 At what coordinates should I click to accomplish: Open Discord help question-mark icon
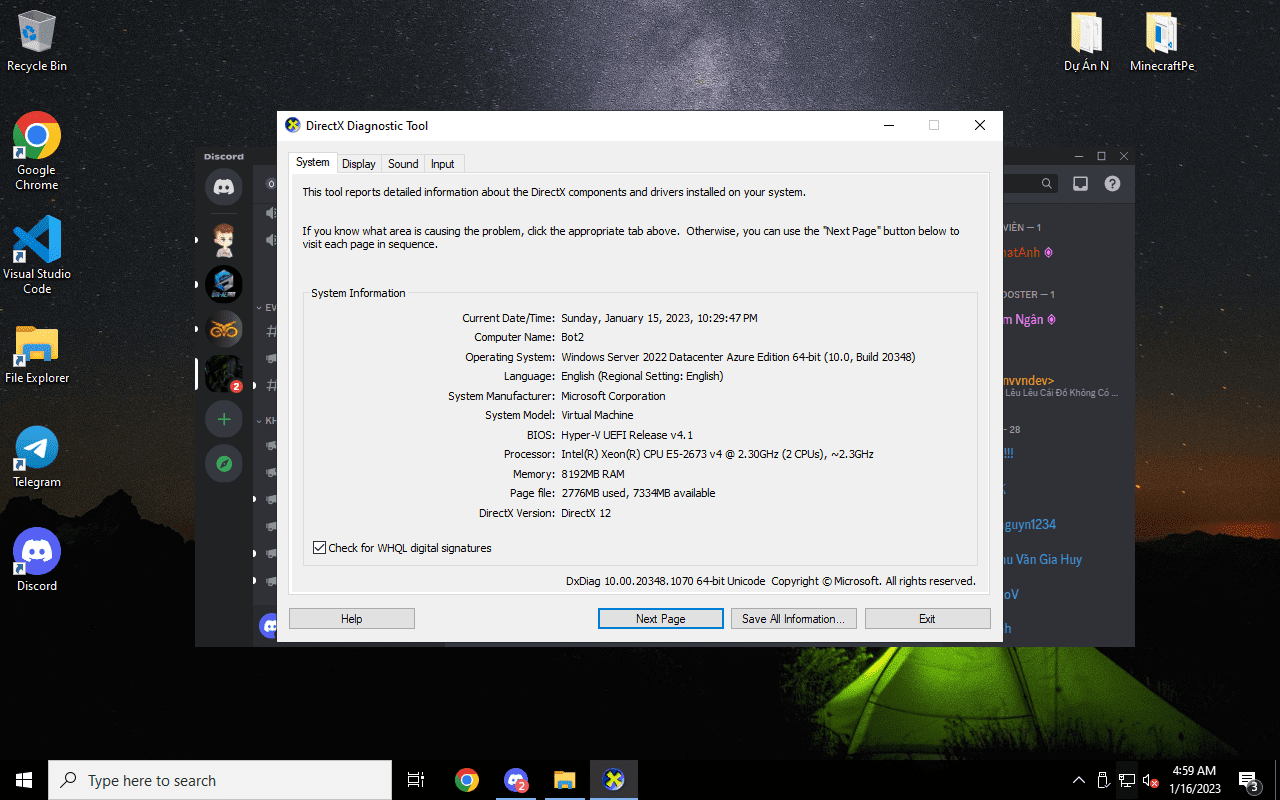click(x=1112, y=184)
